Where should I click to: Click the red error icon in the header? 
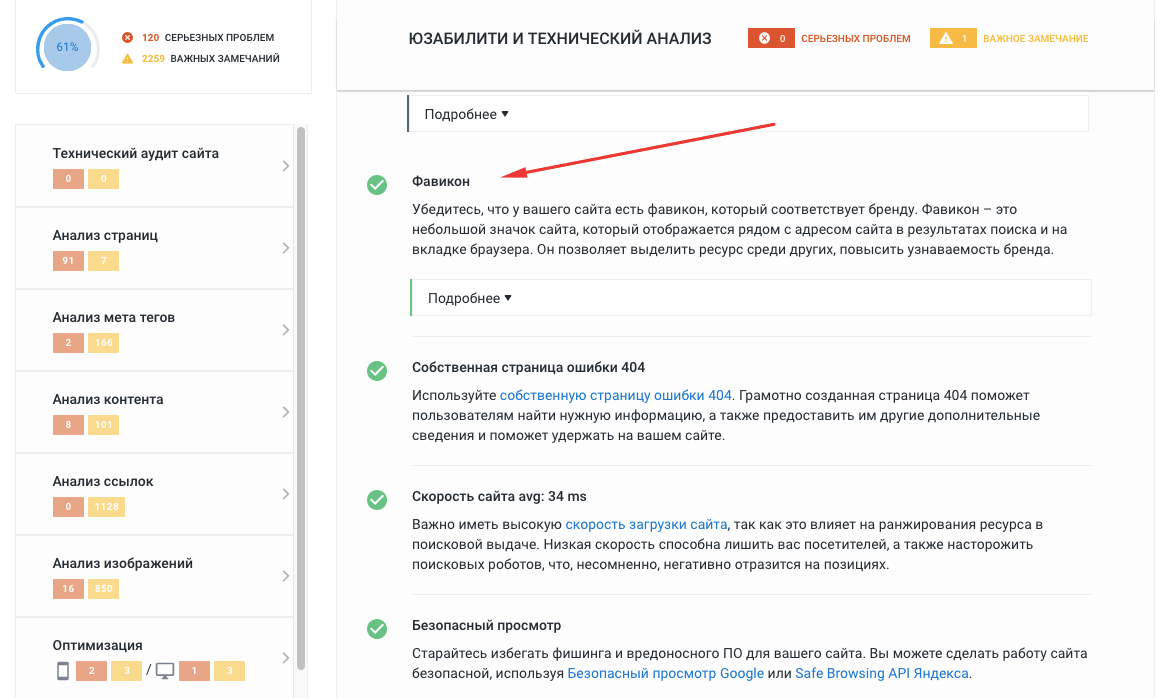tap(765, 39)
